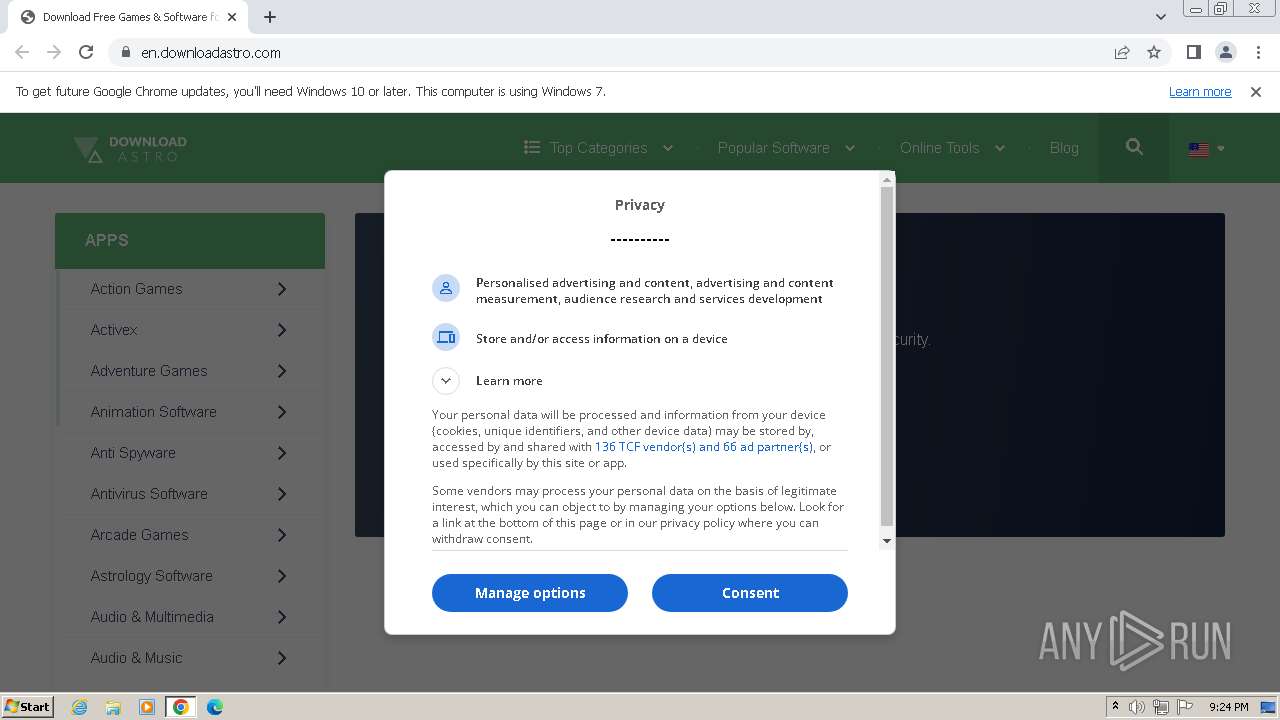This screenshot has width=1280, height=720.
Task: Expand Anti Spyware category arrow
Action: click(281, 453)
